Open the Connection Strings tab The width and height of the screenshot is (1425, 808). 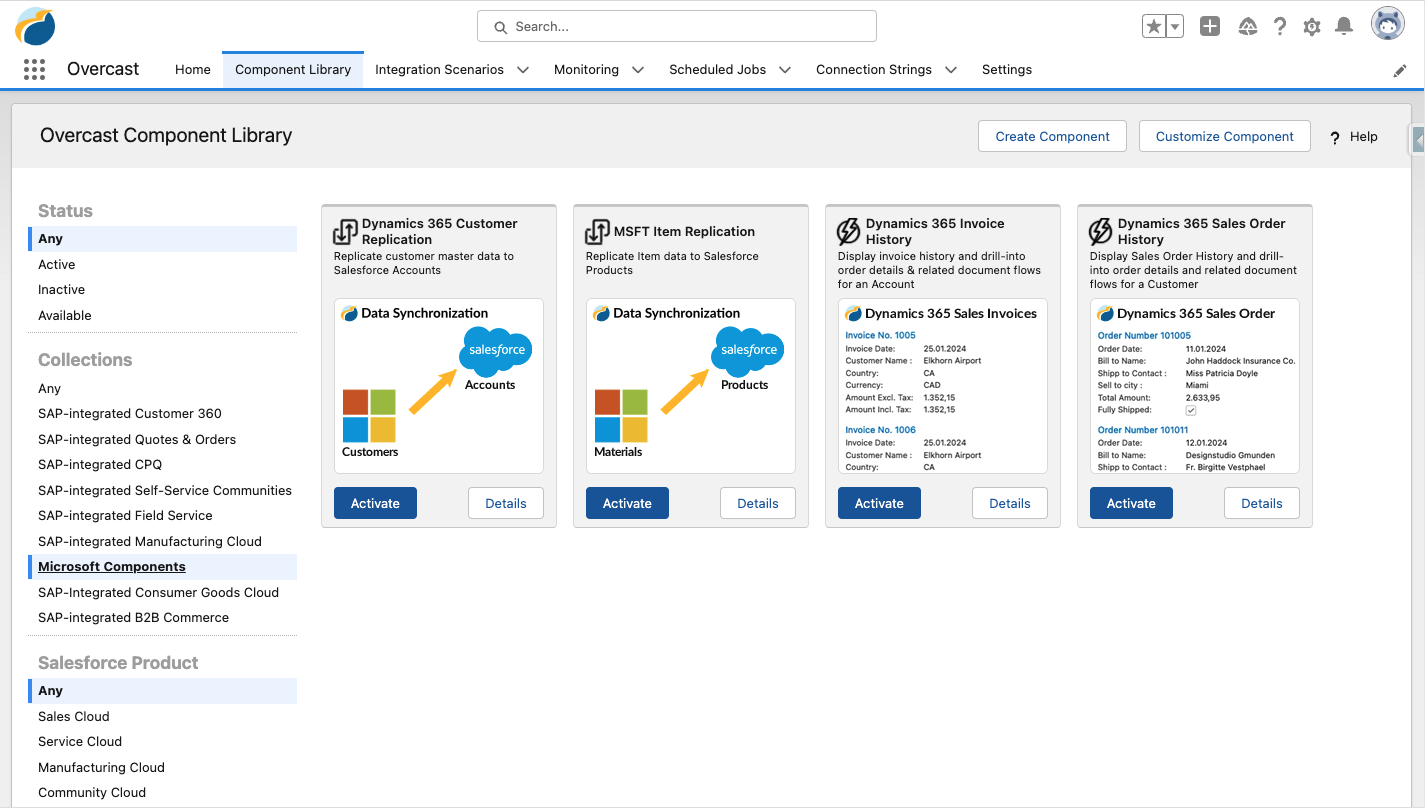(874, 70)
